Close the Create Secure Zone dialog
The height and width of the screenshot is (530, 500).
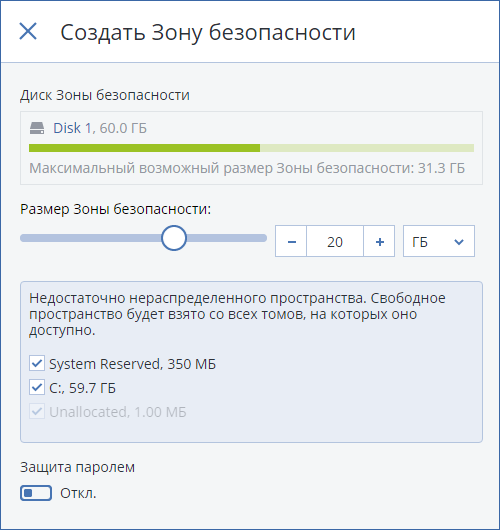(x=28, y=31)
